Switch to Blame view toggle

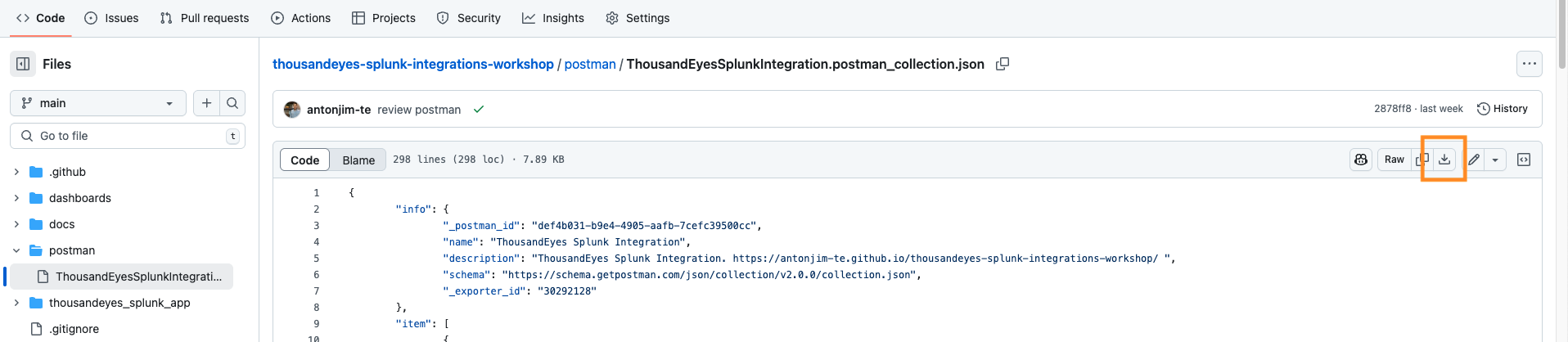pyautogui.click(x=358, y=160)
